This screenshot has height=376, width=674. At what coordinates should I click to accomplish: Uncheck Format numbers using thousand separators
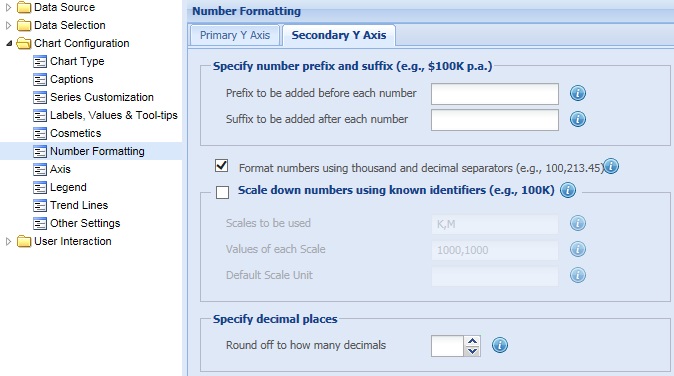222,165
